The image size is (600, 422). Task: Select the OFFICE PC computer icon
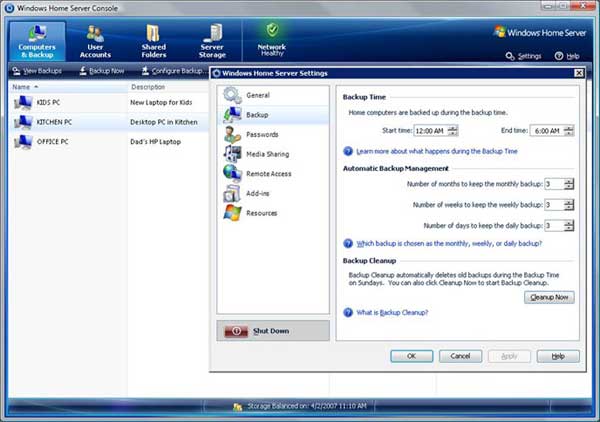pos(23,142)
